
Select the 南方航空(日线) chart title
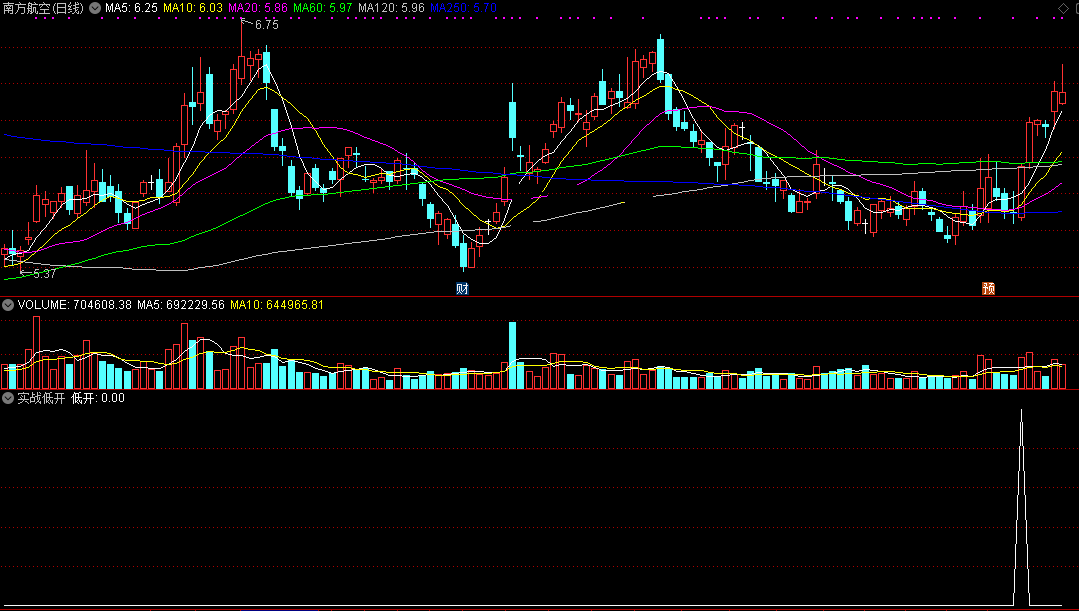coord(43,8)
